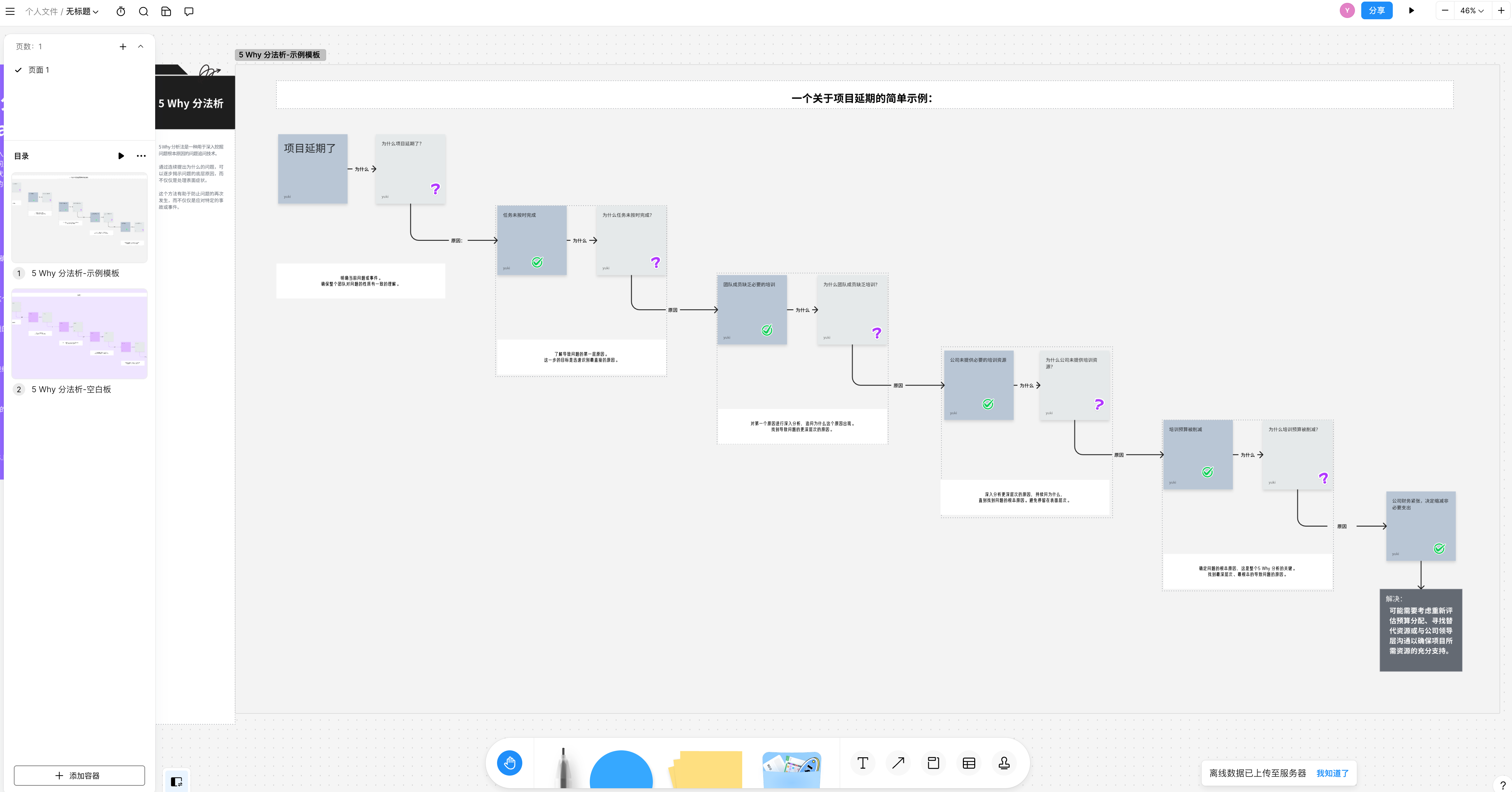
Task: Open the comment panel icon
Action: 189,11
